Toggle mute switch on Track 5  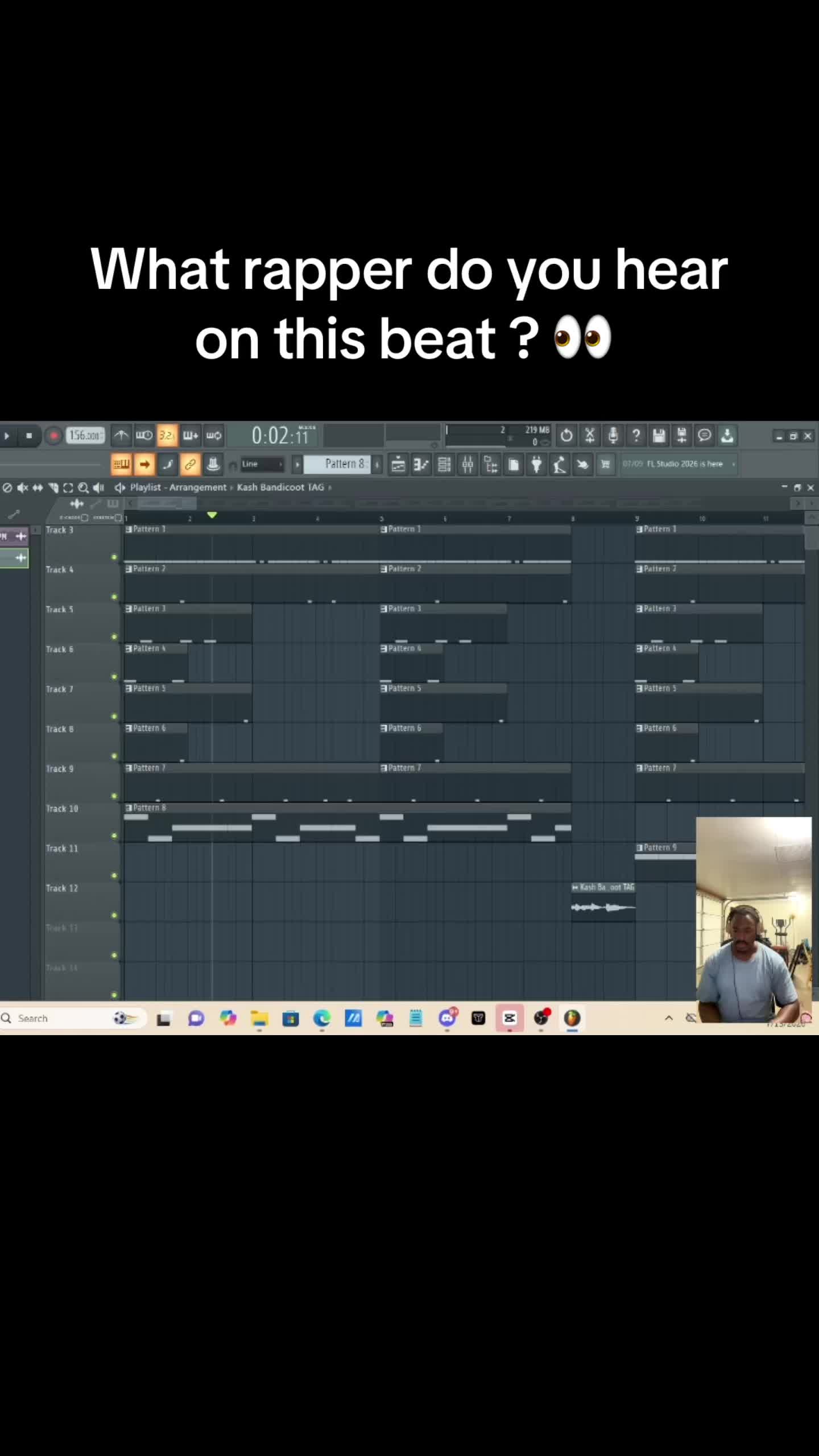tap(114, 636)
